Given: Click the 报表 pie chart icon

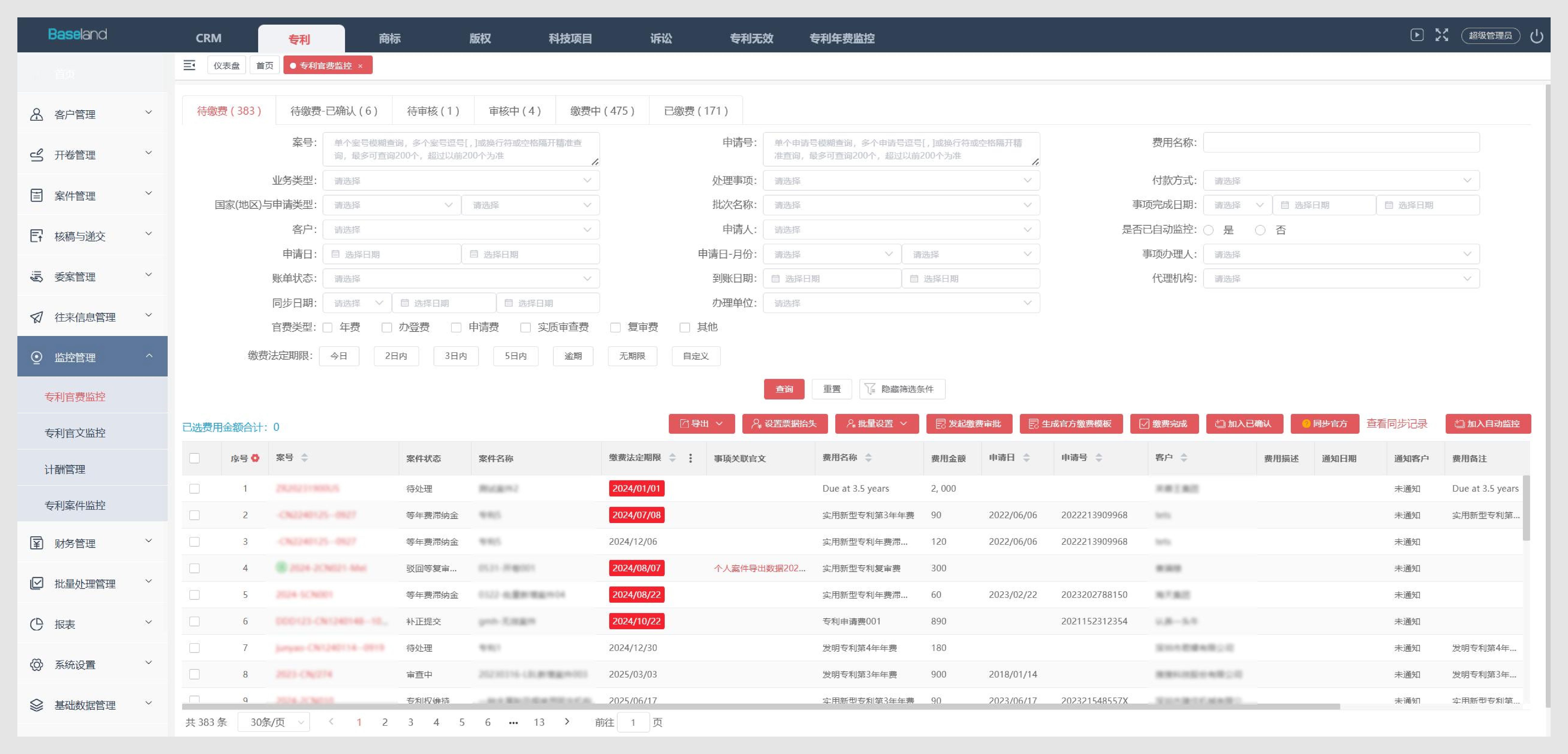Looking at the screenshot, I should 36,624.
